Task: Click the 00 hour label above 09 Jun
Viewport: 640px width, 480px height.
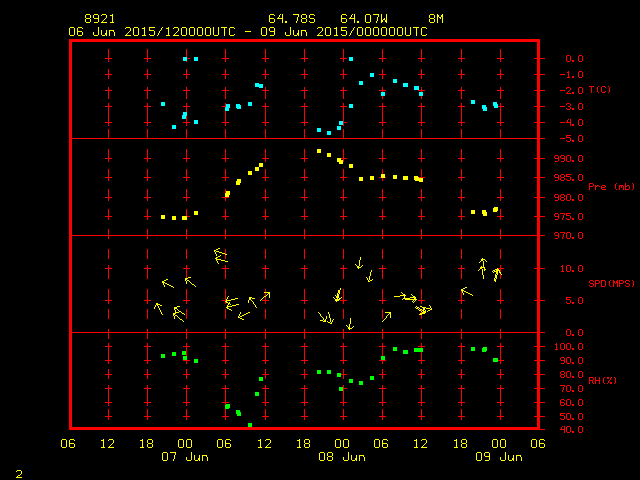Action: [x=499, y=444]
